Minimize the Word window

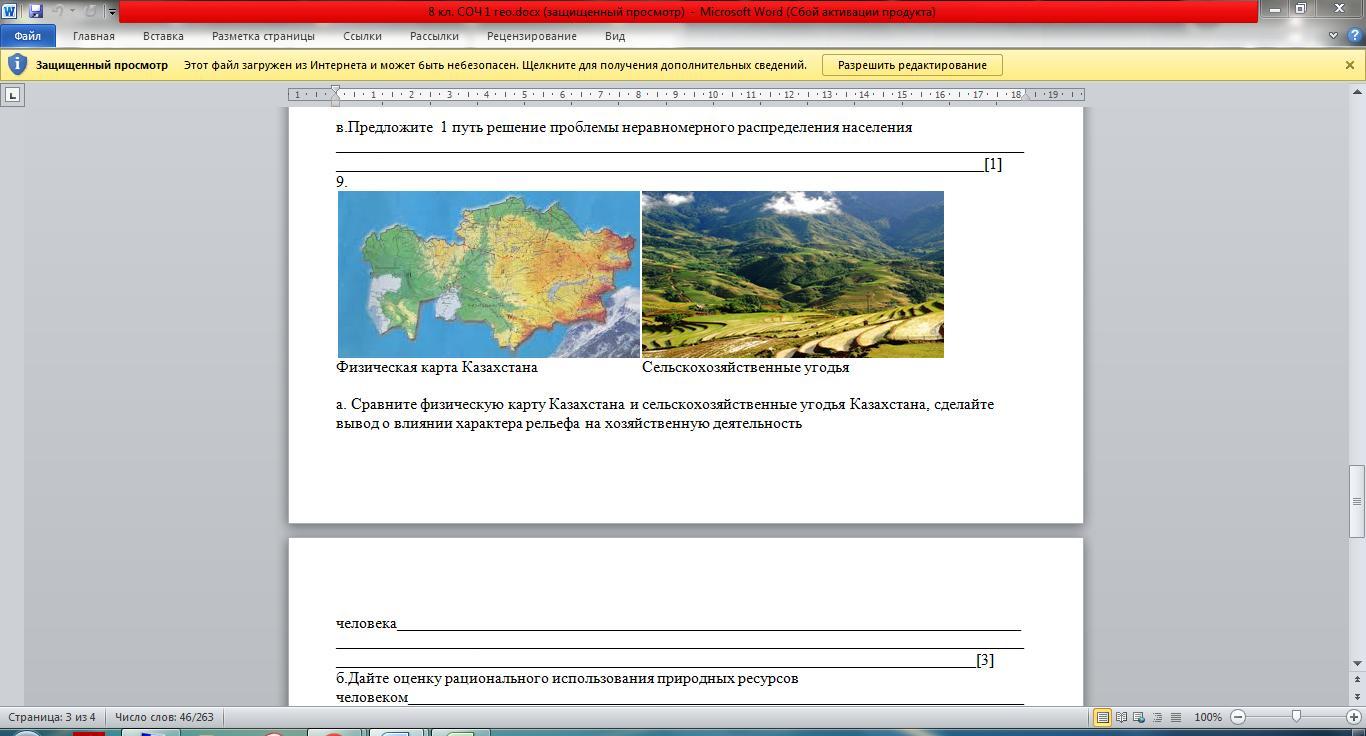[x=1274, y=9]
